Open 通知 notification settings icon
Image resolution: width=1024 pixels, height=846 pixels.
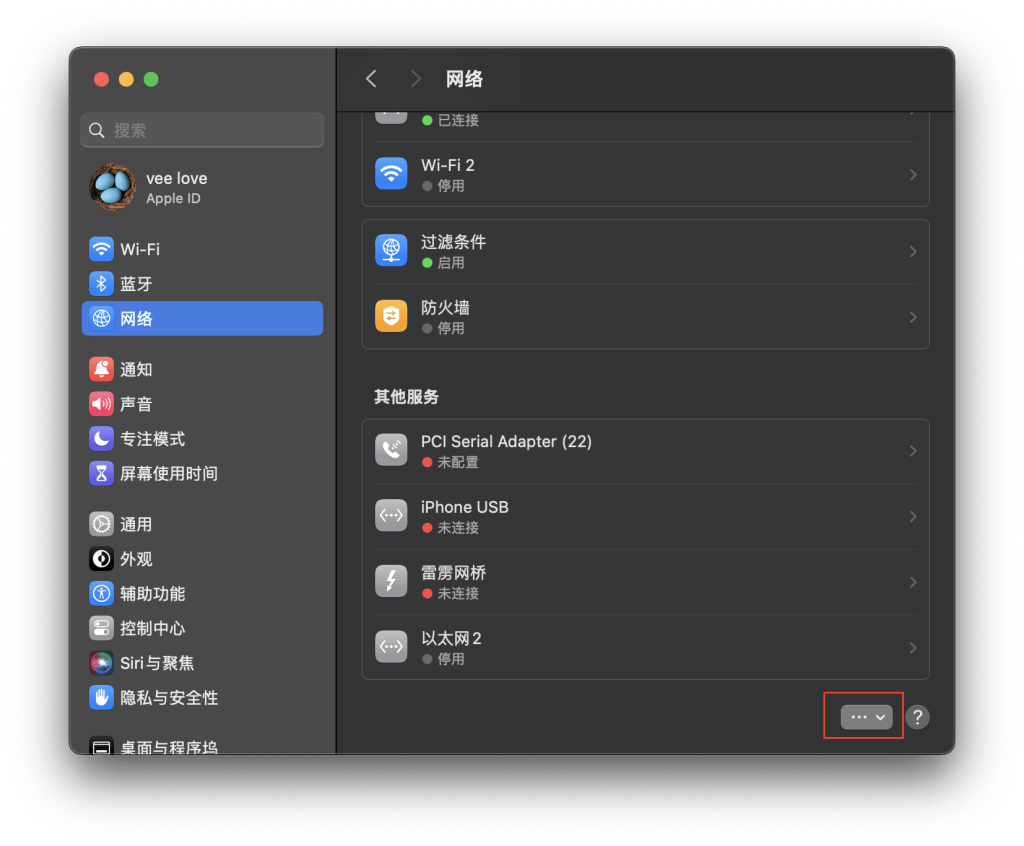click(101, 368)
